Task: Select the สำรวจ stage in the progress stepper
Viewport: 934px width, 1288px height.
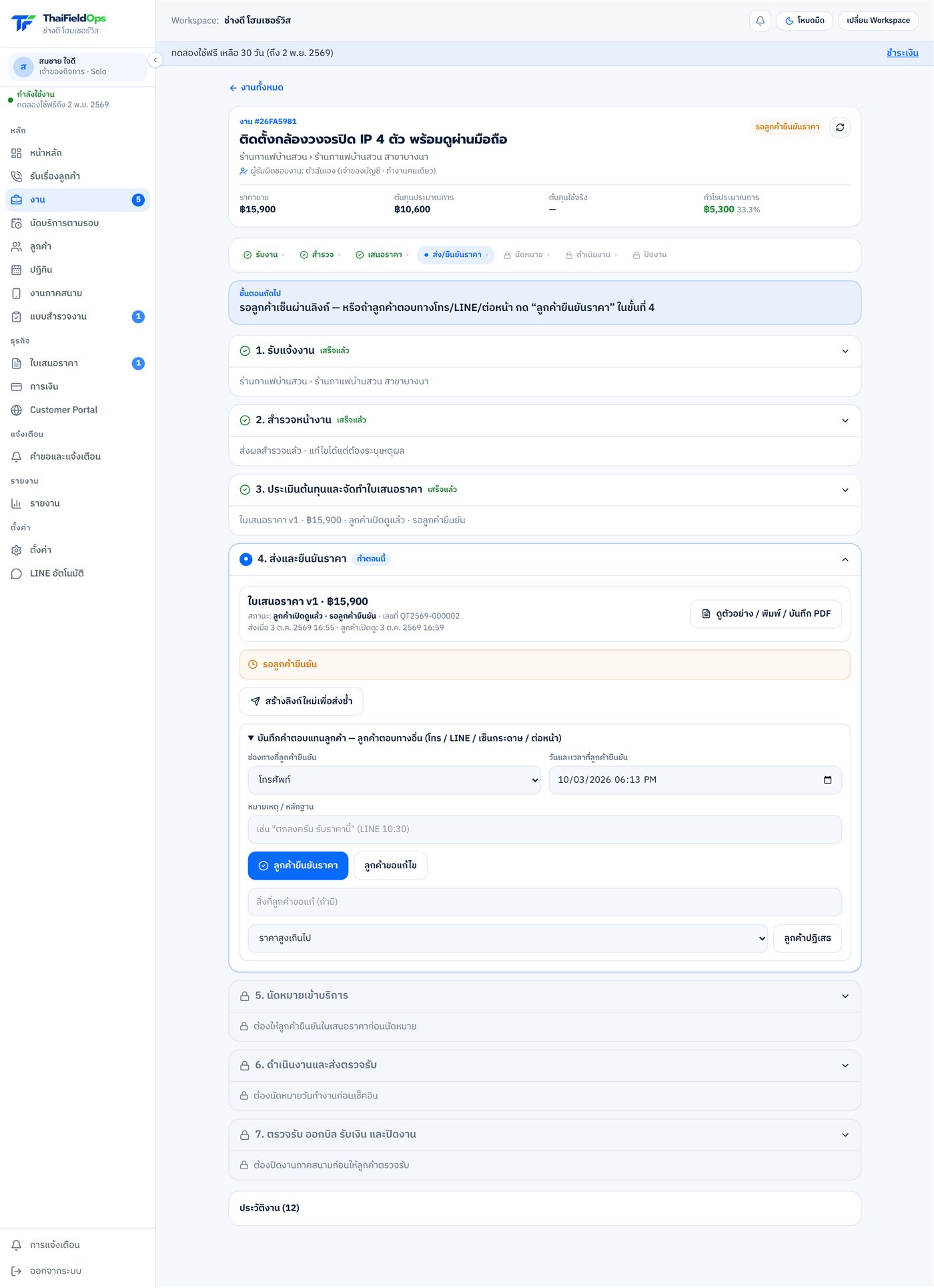Action: 320,255
